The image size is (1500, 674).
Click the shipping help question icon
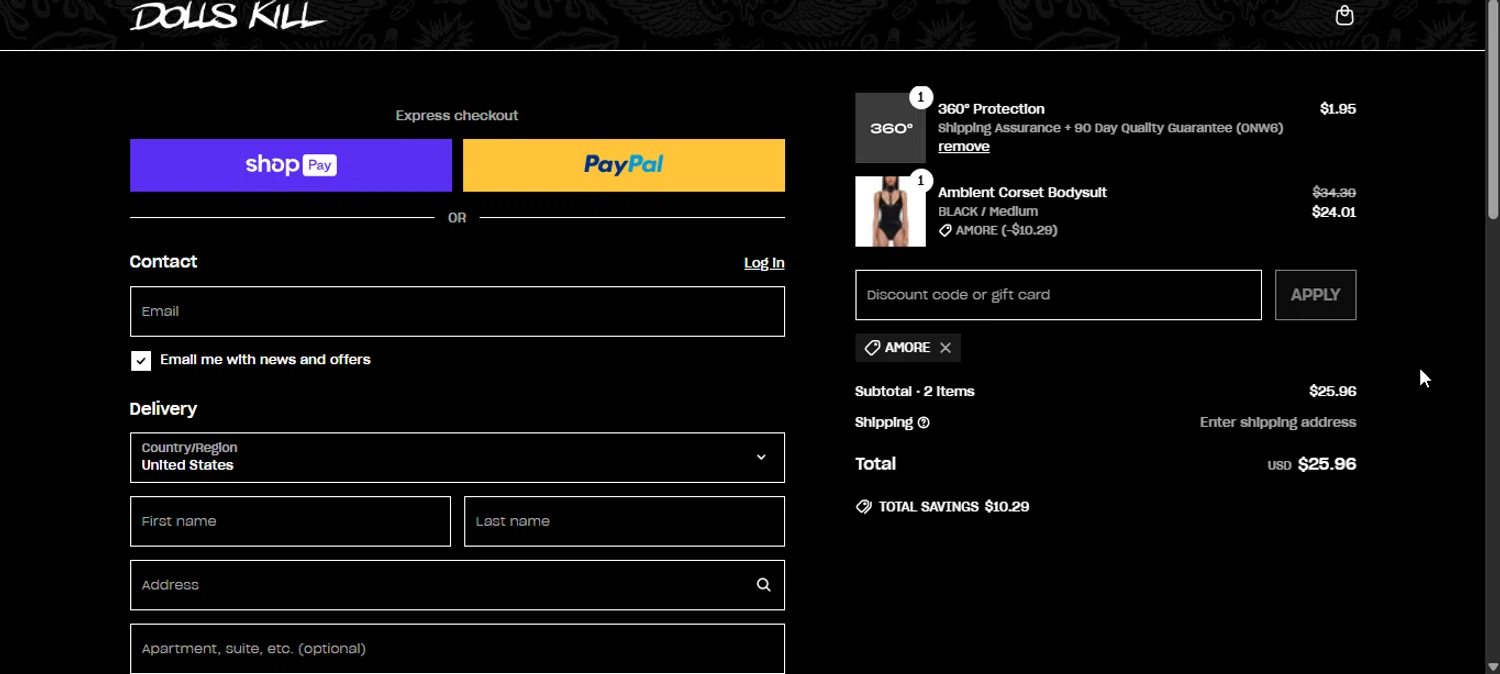click(923, 423)
